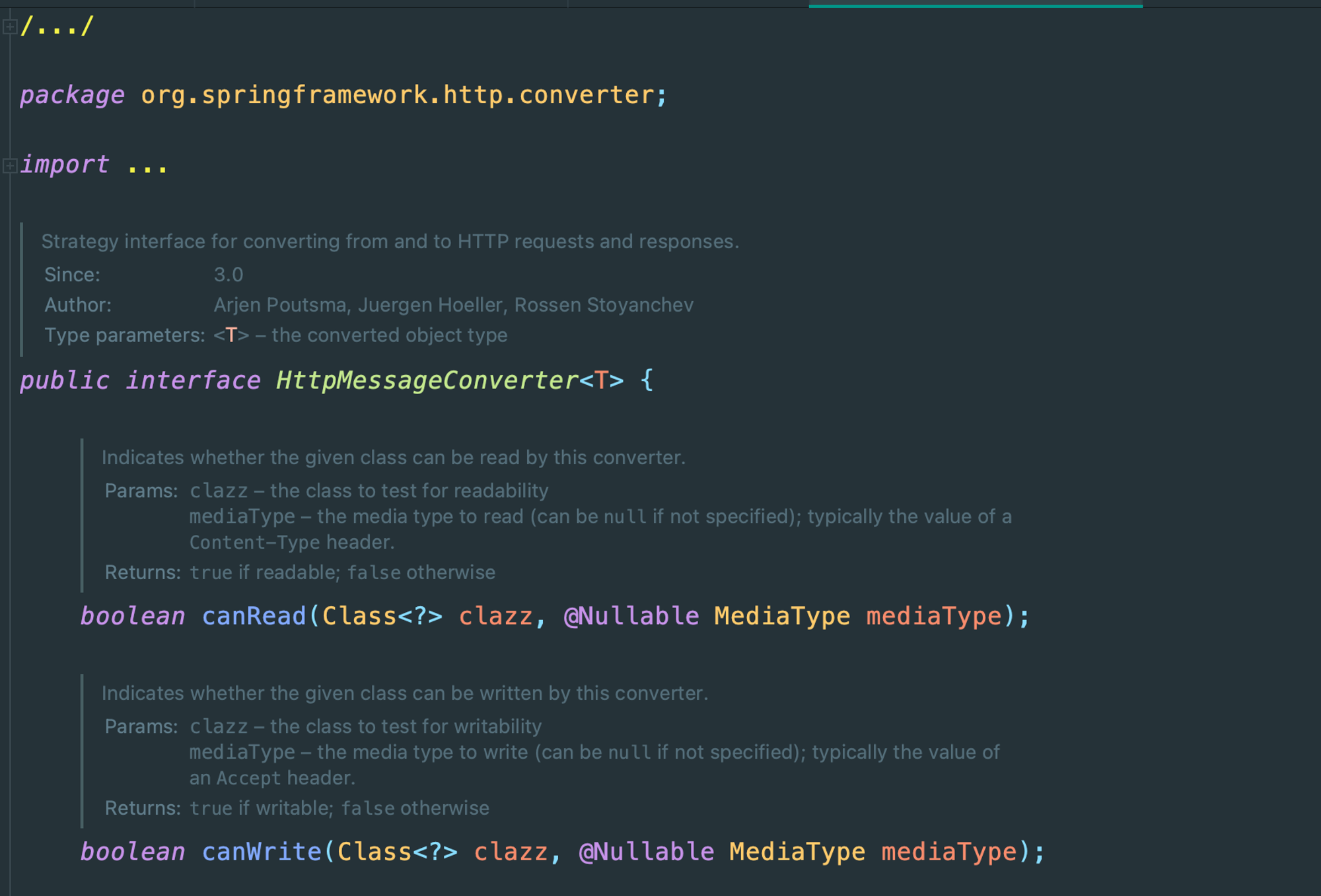This screenshot has height=896, width=1321.
Task: Click MediaType type in canRead signature
Action: pos(782,616)
